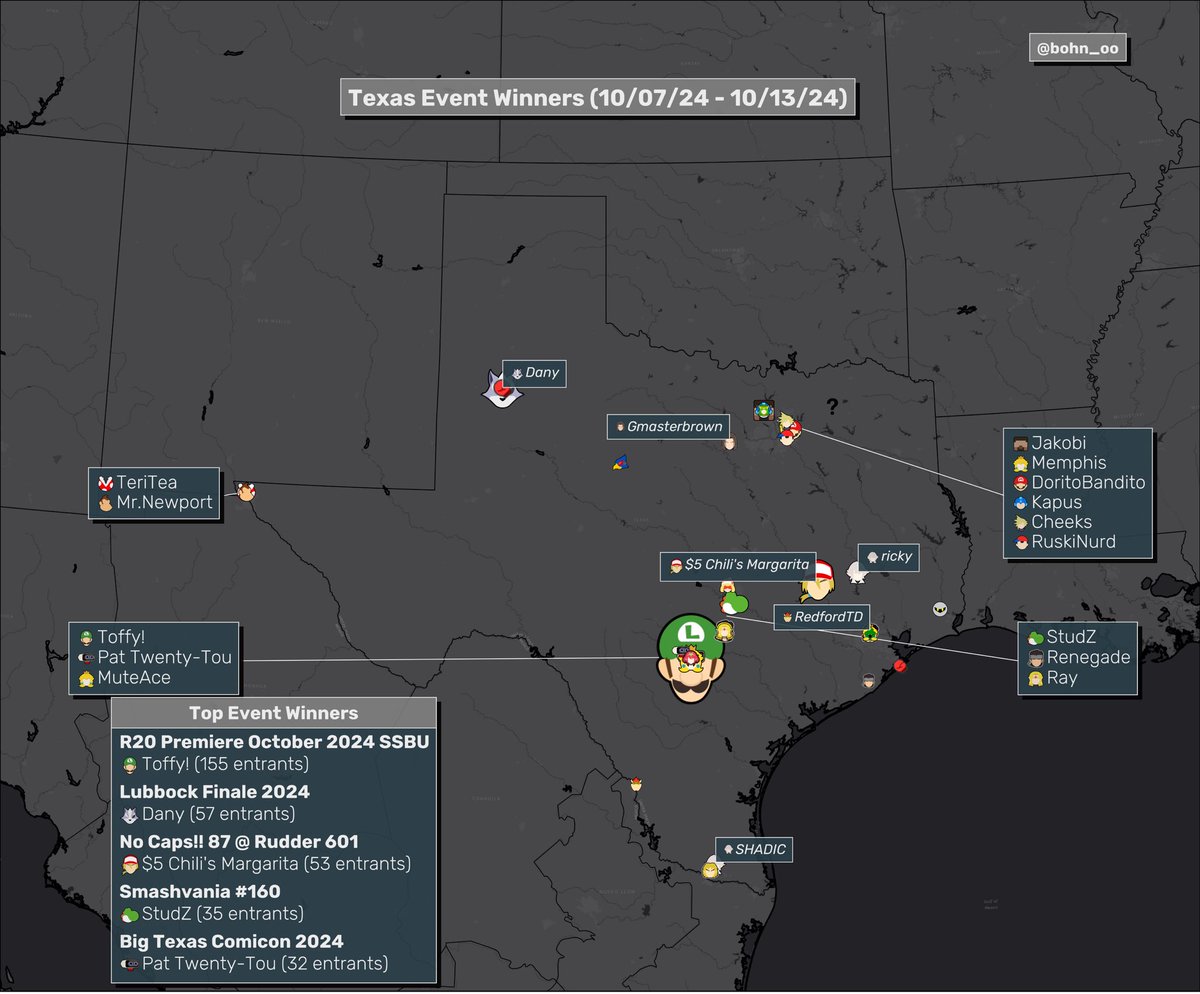Click the Sonic icon next to Kapus
Viewport: 1200px width, 994px height.
tap(1020, 503)
